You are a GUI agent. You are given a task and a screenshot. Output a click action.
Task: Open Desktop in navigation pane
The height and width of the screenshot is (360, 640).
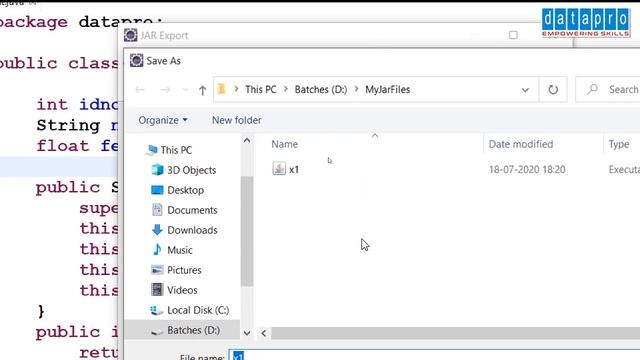185,190
